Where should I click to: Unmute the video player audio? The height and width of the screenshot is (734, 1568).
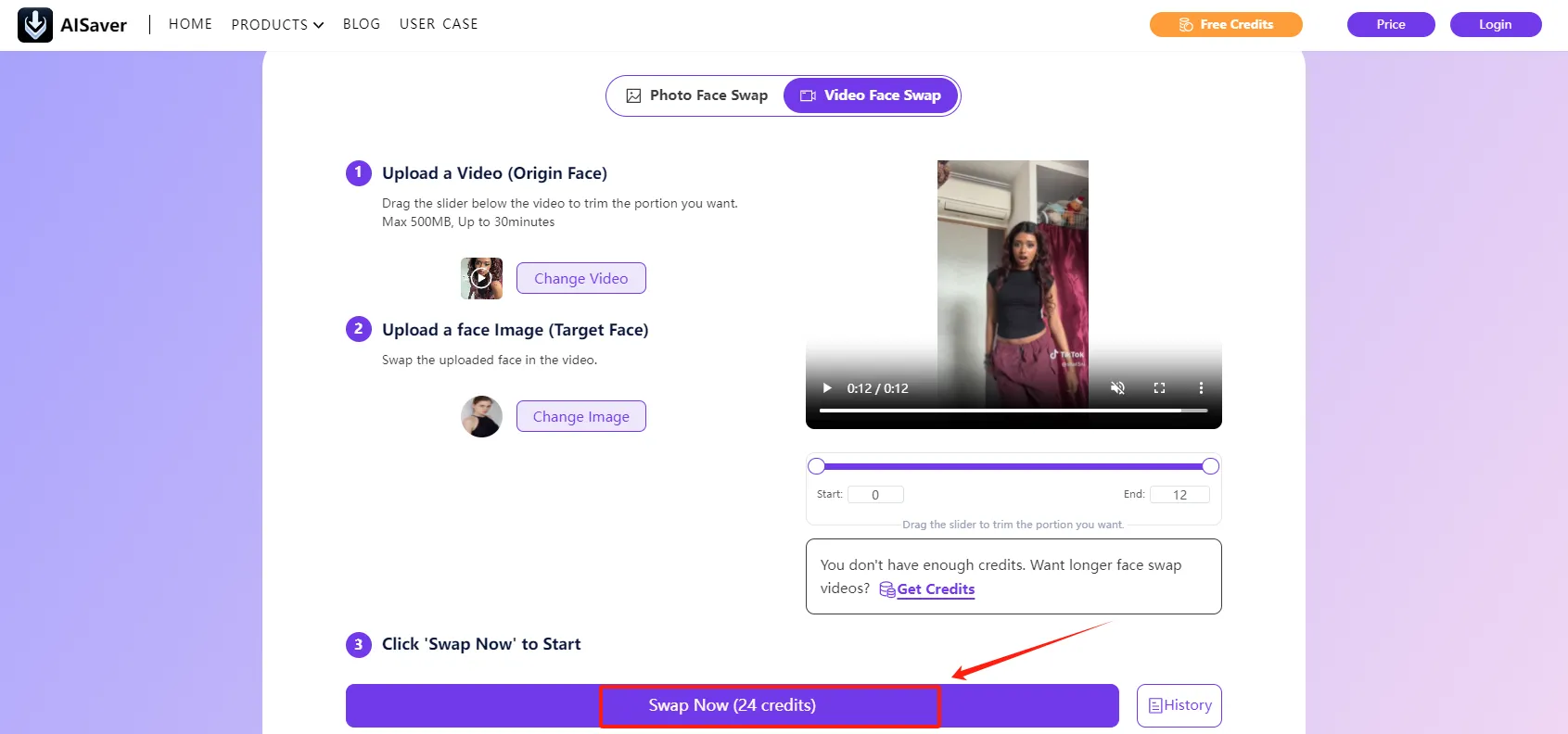pos(1118,388)
